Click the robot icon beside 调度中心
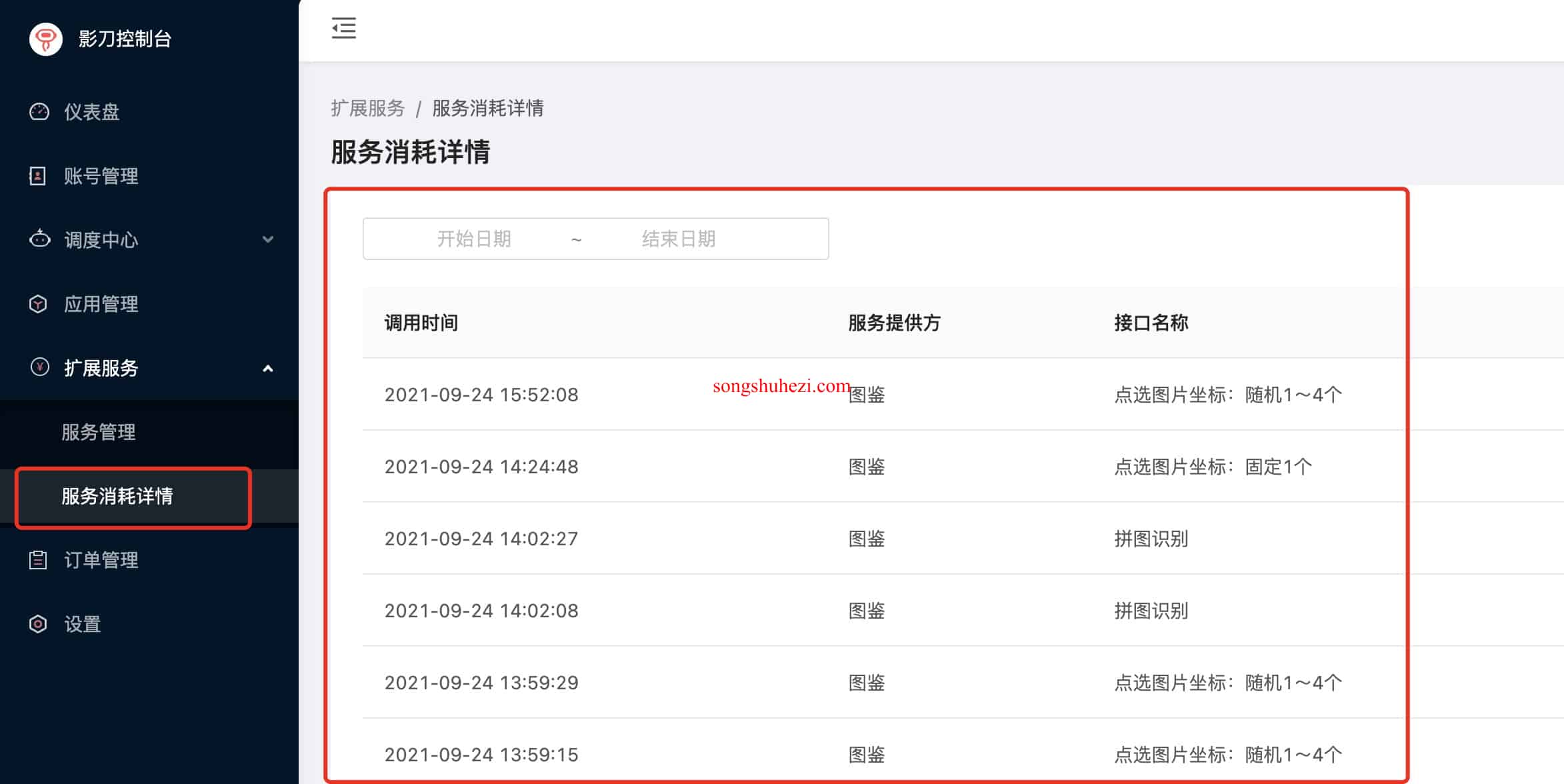The image size is (1564, 784). pos(40,239)
